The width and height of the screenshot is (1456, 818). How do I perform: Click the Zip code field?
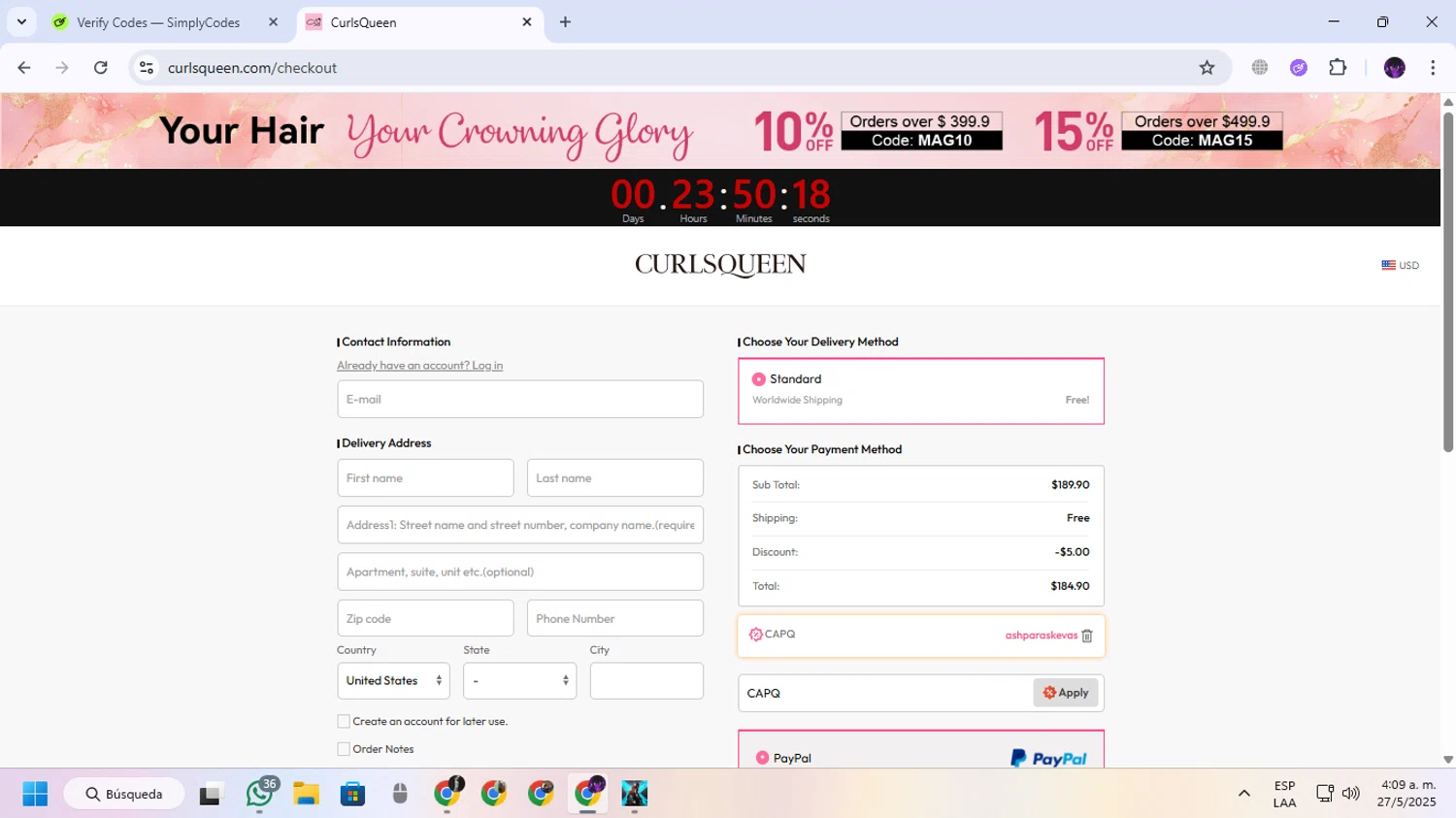tap(425, 618)
